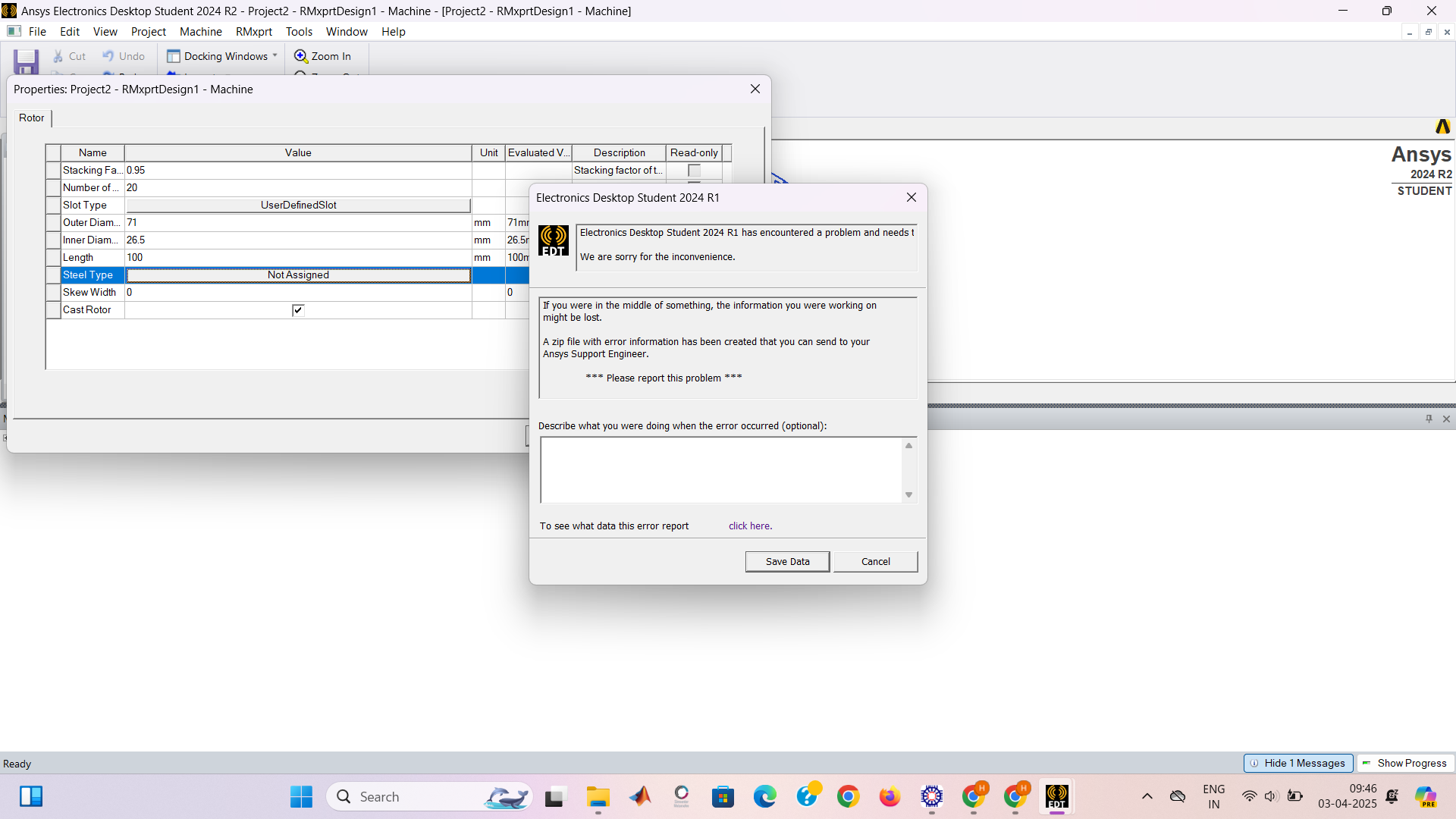Click the Save floppy disk toolbar icon

pos(27,61)
